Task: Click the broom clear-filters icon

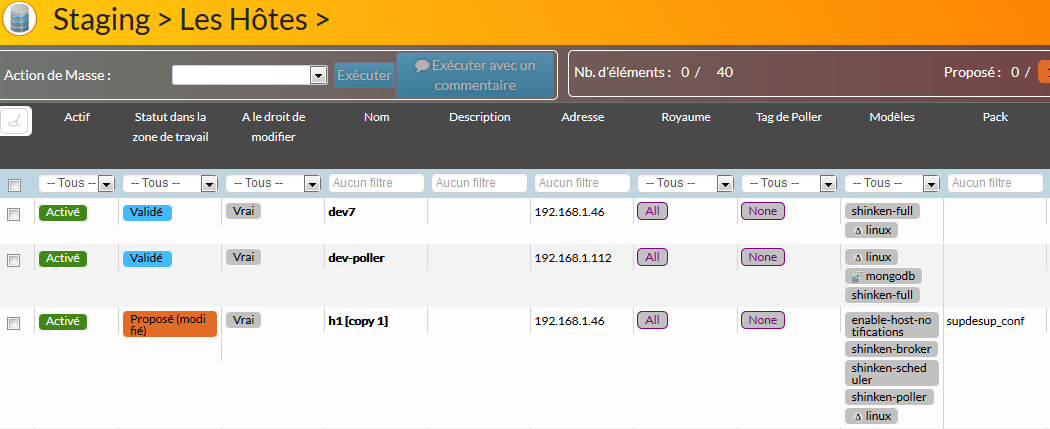Action: 17,120
